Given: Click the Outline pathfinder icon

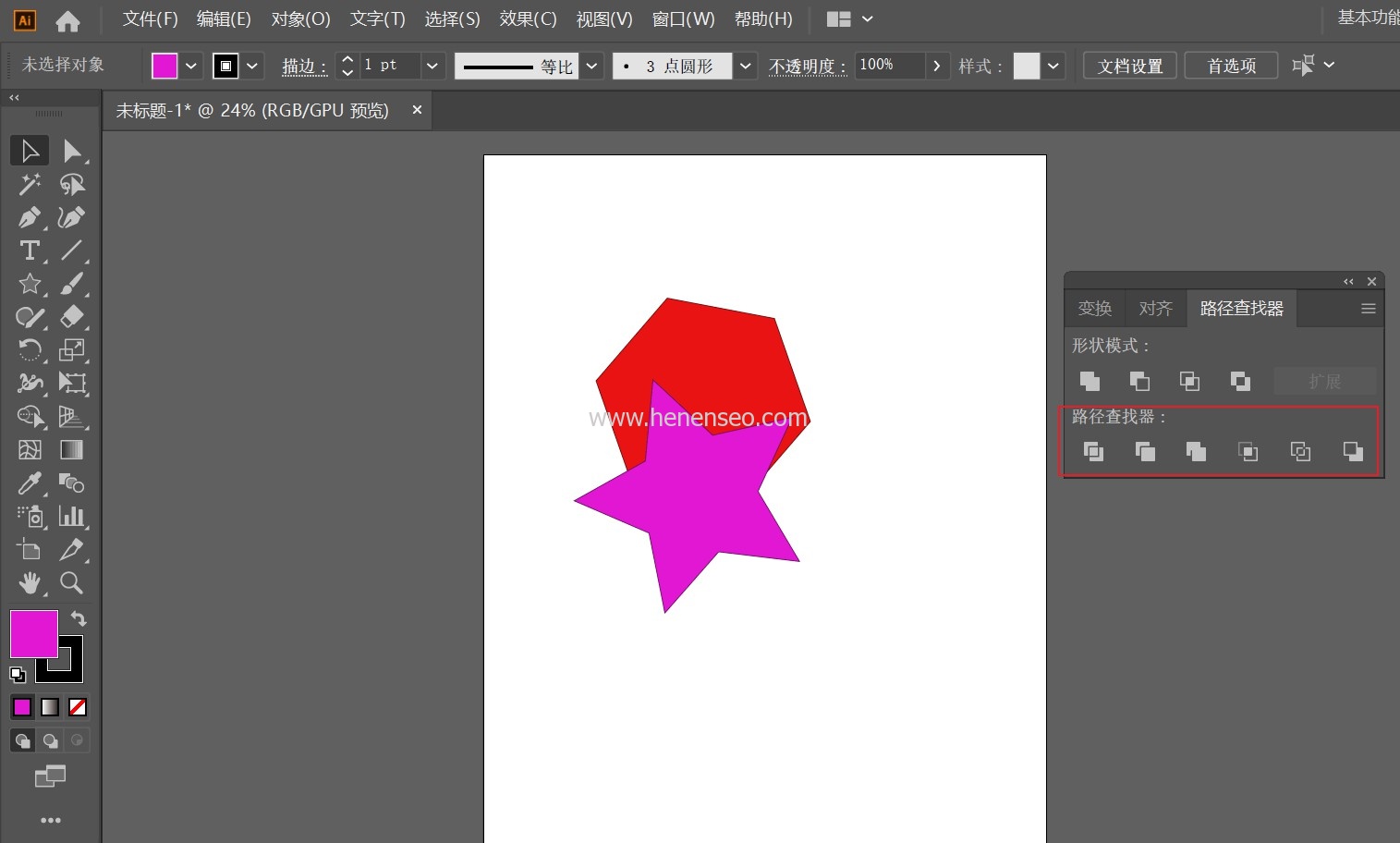Looking at the screenshot, I should point(1300,451).
